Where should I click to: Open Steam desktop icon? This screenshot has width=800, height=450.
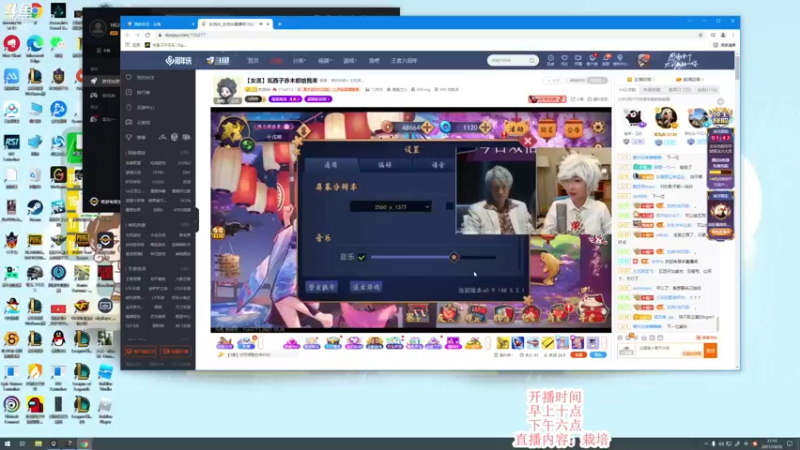coord(35,209)
